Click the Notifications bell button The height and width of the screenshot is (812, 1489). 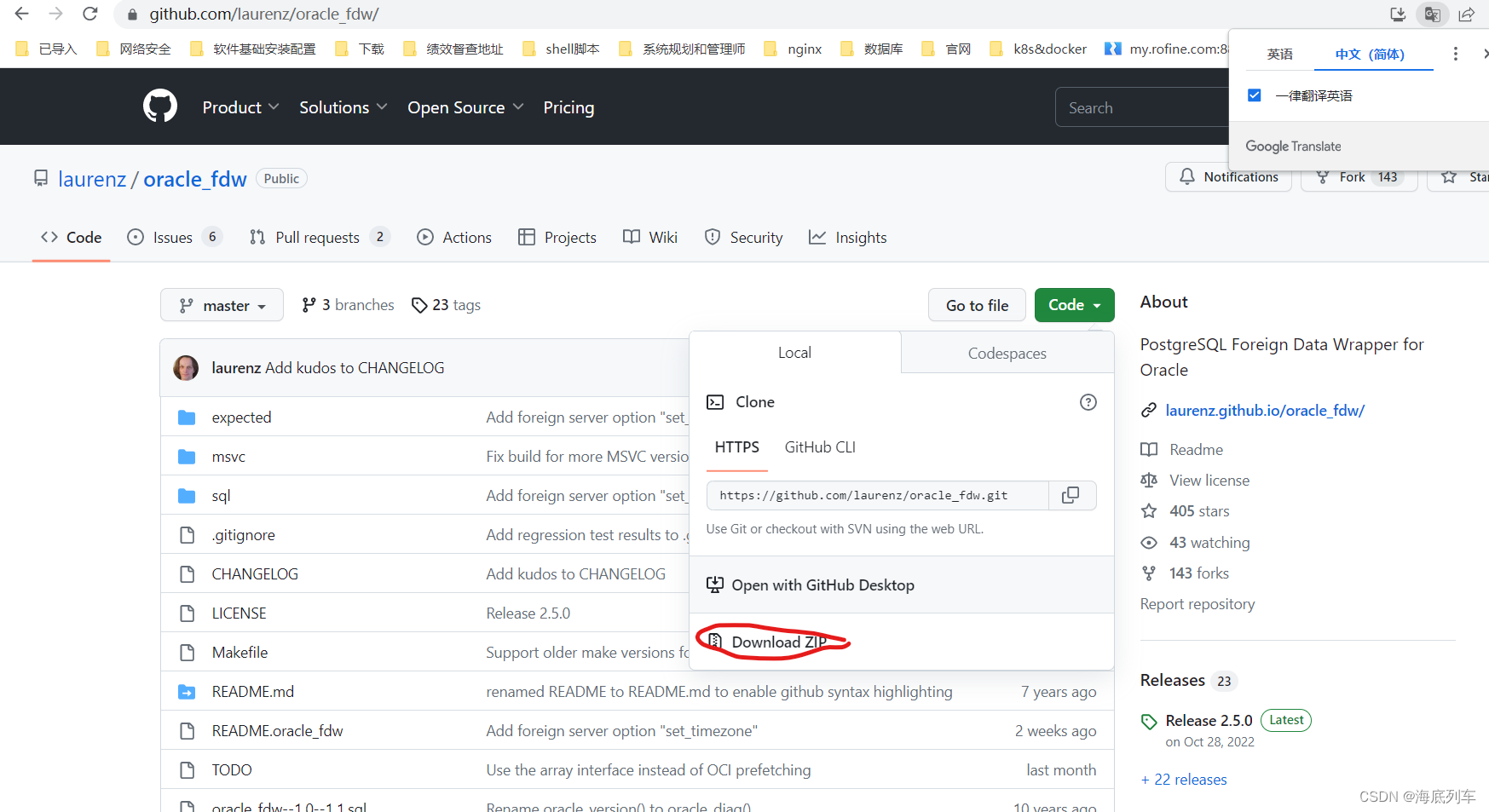click(x=1228, y=177)
